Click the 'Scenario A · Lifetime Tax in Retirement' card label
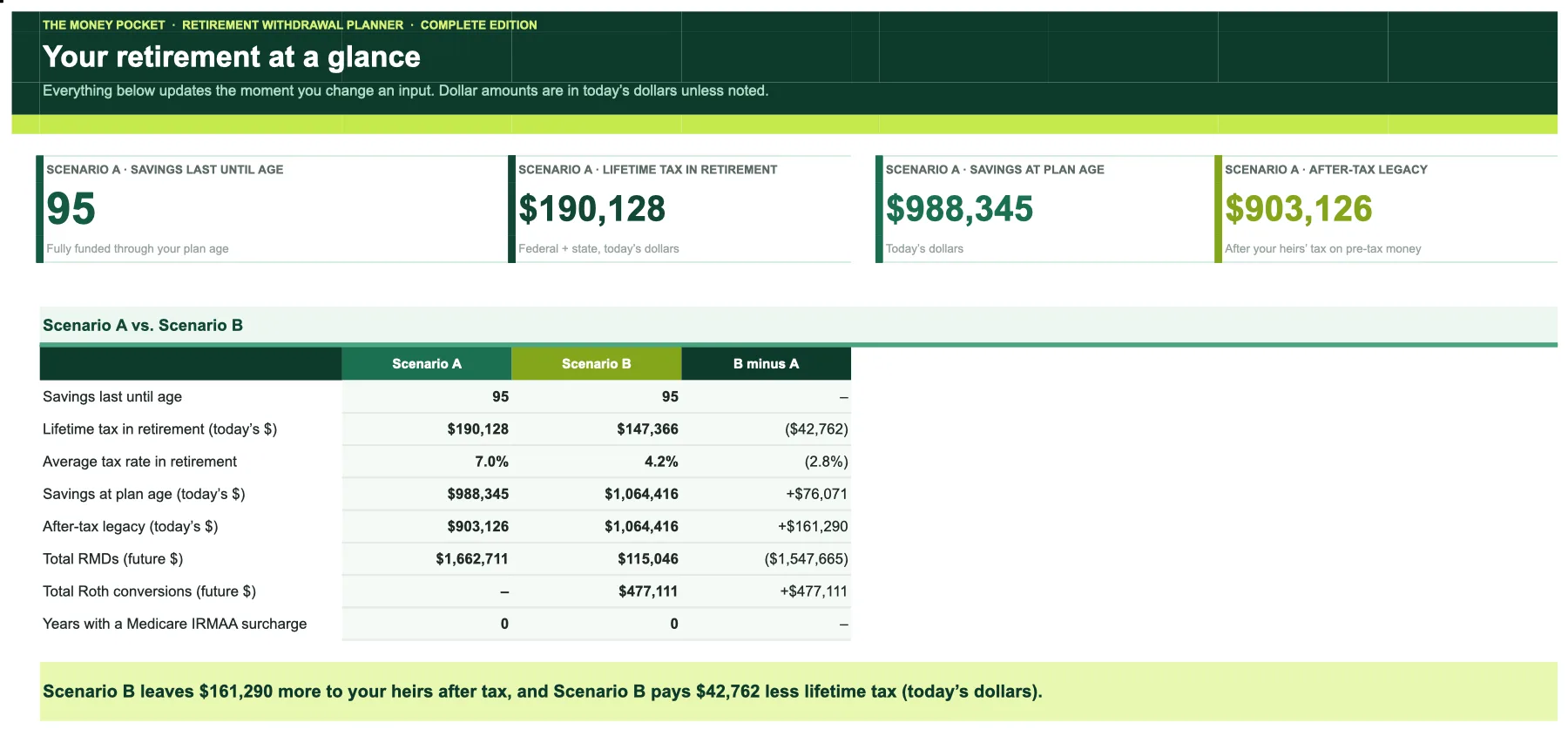This screenshot has height=736, width=1568. (x=647, y=170)
